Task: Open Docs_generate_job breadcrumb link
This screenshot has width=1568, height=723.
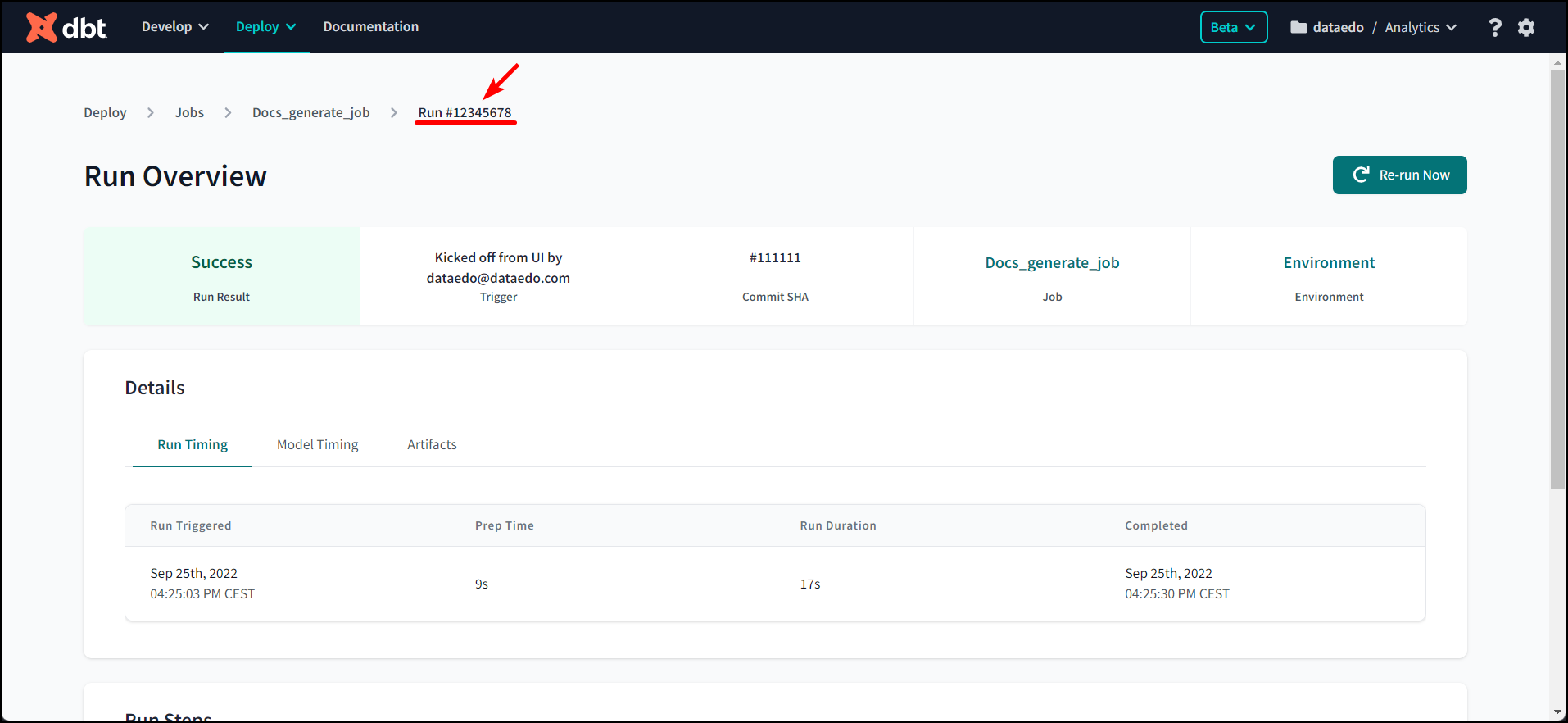Action: coord(310,112)
